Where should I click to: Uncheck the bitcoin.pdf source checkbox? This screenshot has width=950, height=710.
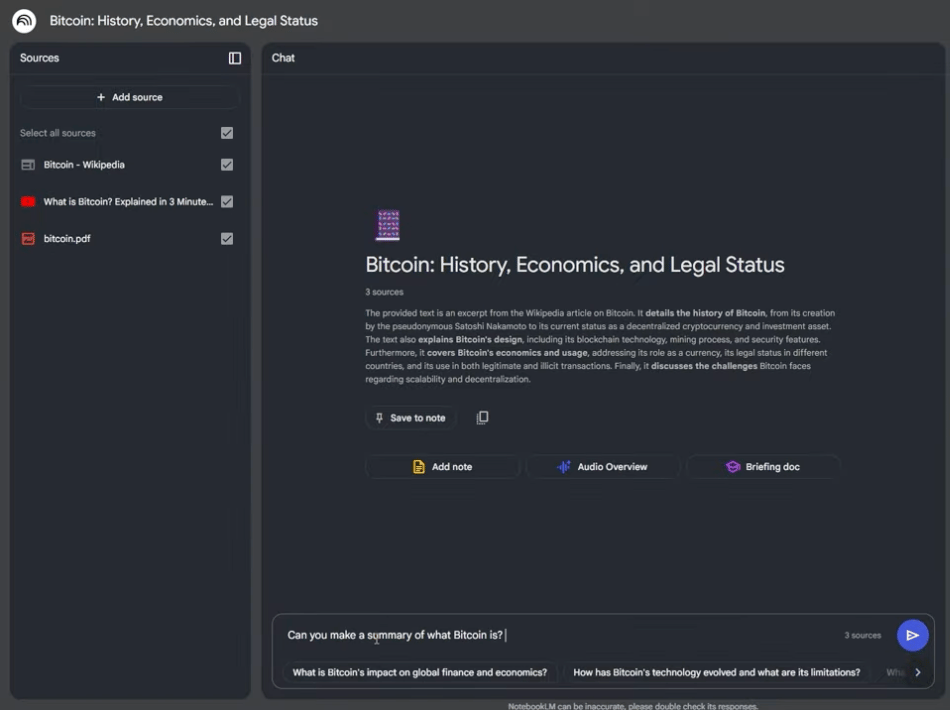(227, 239)
